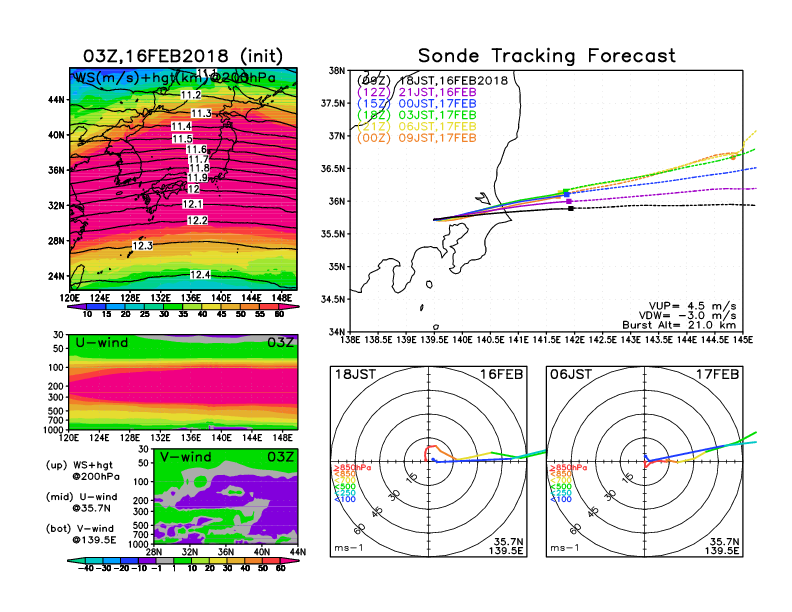
Task: Click the 11.2 height contour label
Action: coord(191,95)
